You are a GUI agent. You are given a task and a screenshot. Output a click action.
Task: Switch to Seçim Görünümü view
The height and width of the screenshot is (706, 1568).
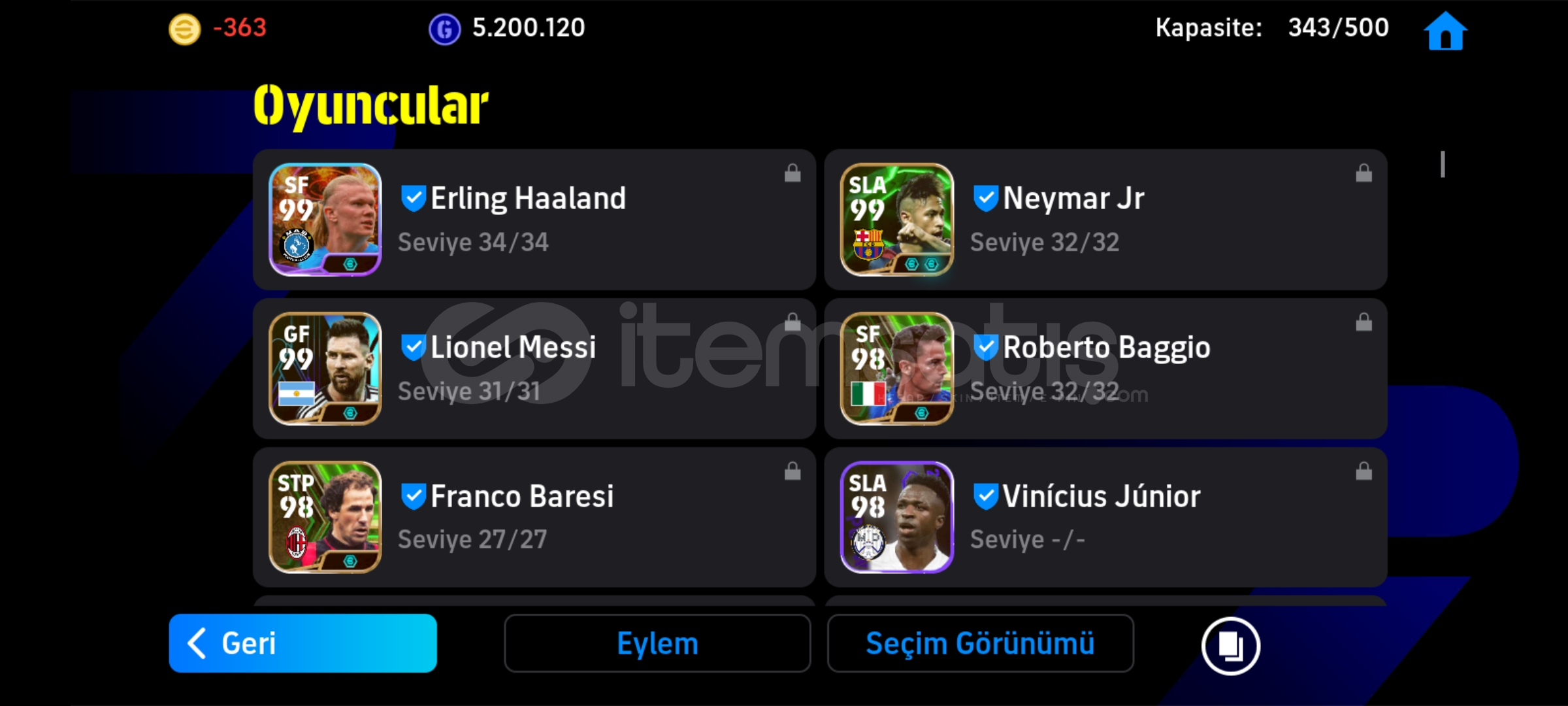tap(980, 643)
